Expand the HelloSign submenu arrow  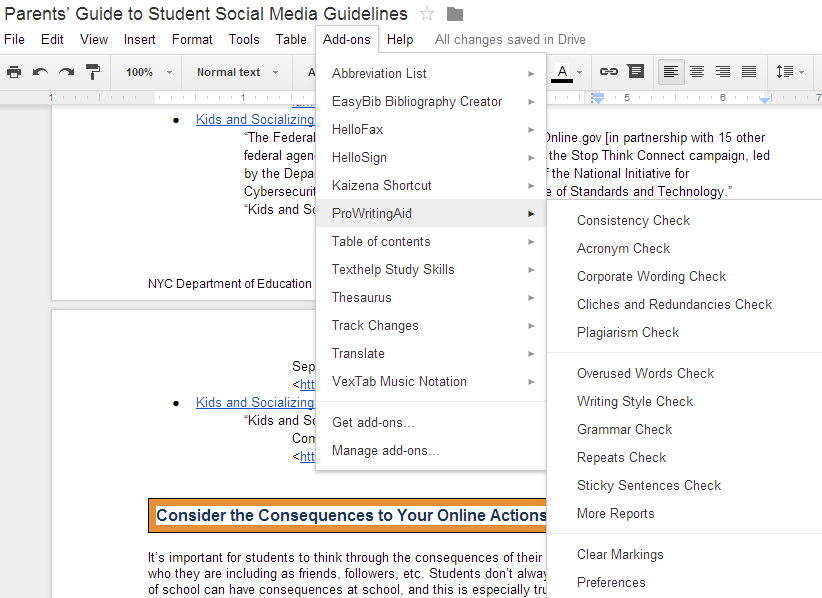[x=531, y=158]
